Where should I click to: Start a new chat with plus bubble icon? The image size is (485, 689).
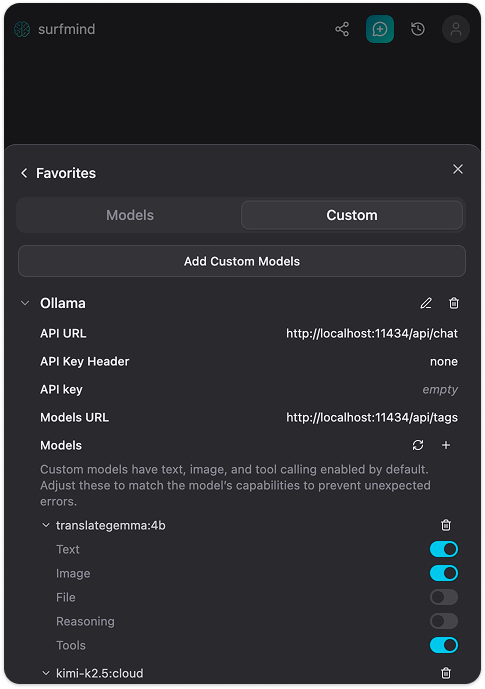point(380,29)
